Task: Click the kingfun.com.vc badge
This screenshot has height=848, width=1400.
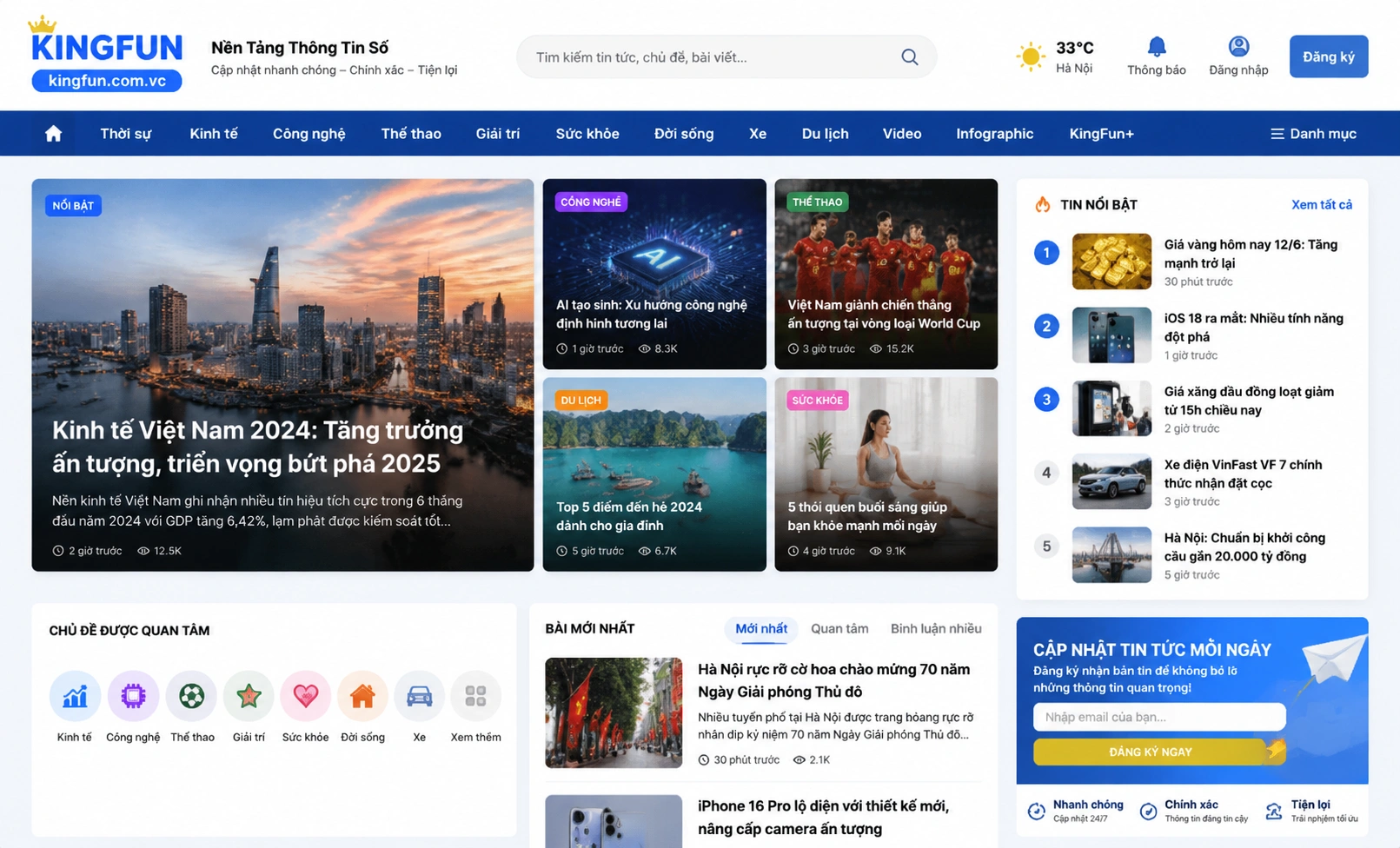Action: pos(107,81)
